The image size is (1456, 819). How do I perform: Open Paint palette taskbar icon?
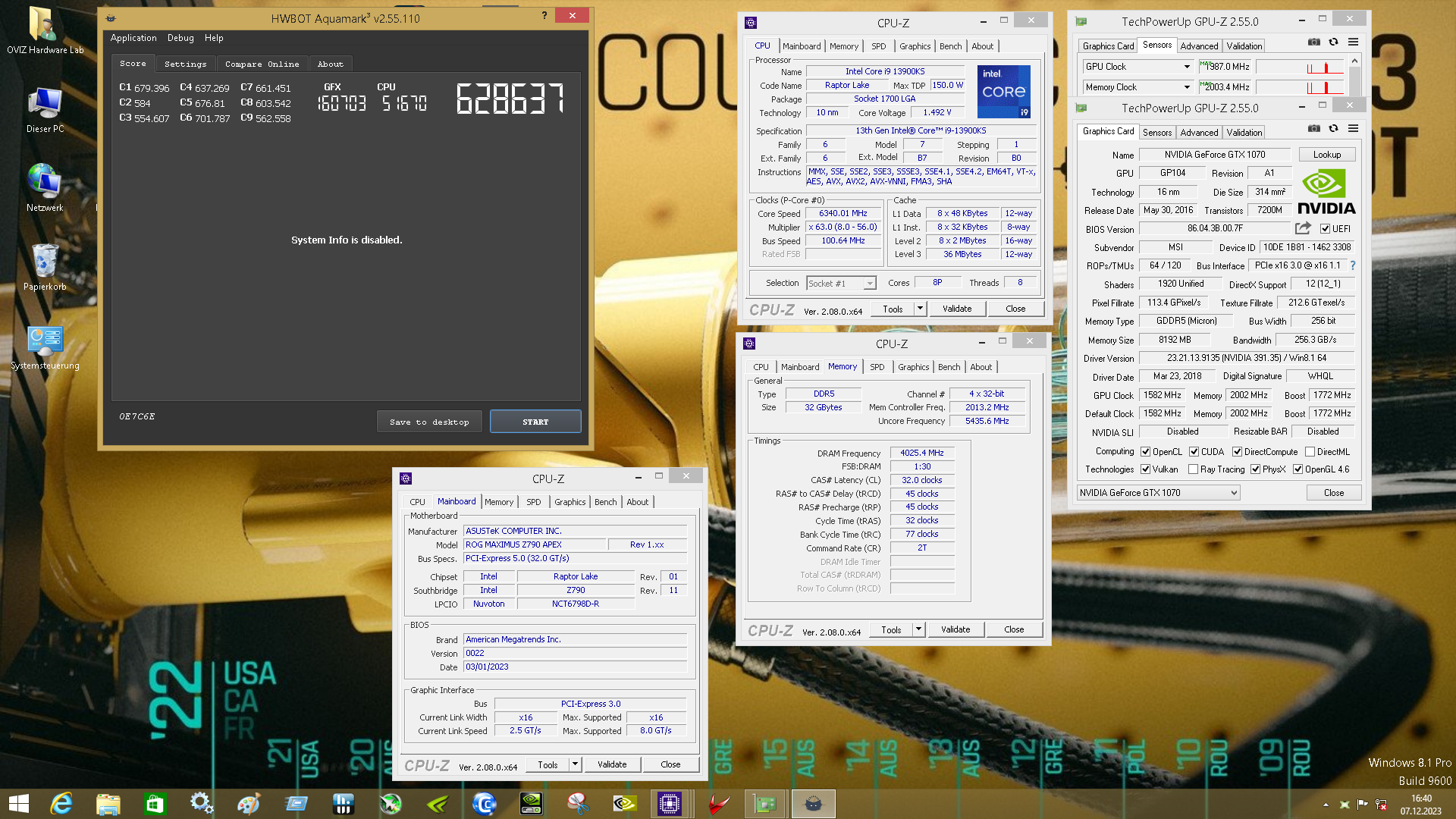(249, 804)
